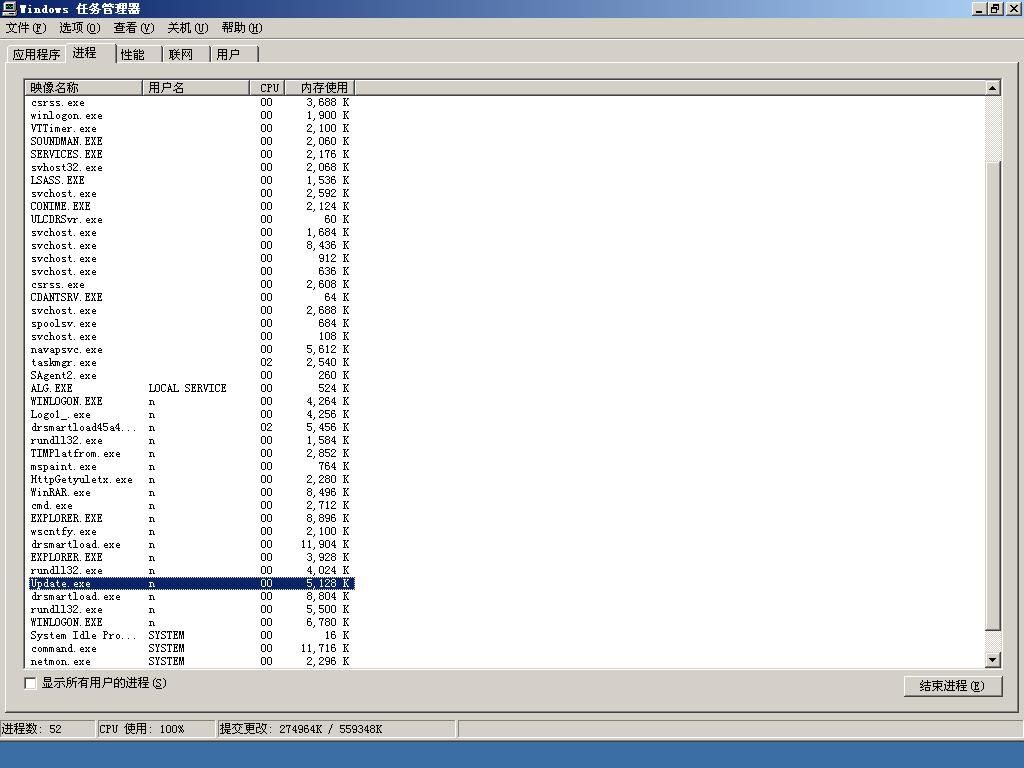
Task: Click the scrollbar up arrow
Action: point(993,88)
